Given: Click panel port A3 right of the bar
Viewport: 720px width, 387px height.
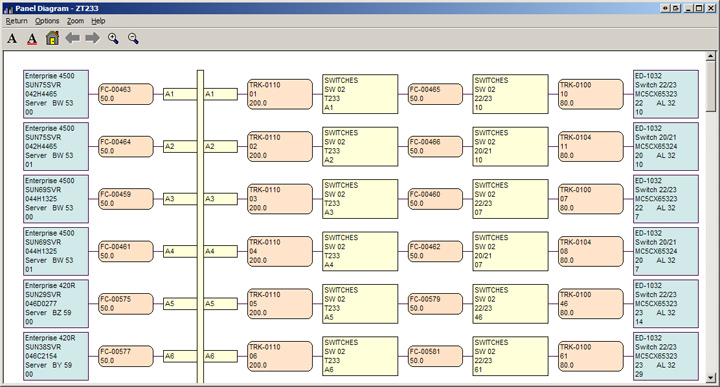Looking at the screenshot, I should coord(220,199).
